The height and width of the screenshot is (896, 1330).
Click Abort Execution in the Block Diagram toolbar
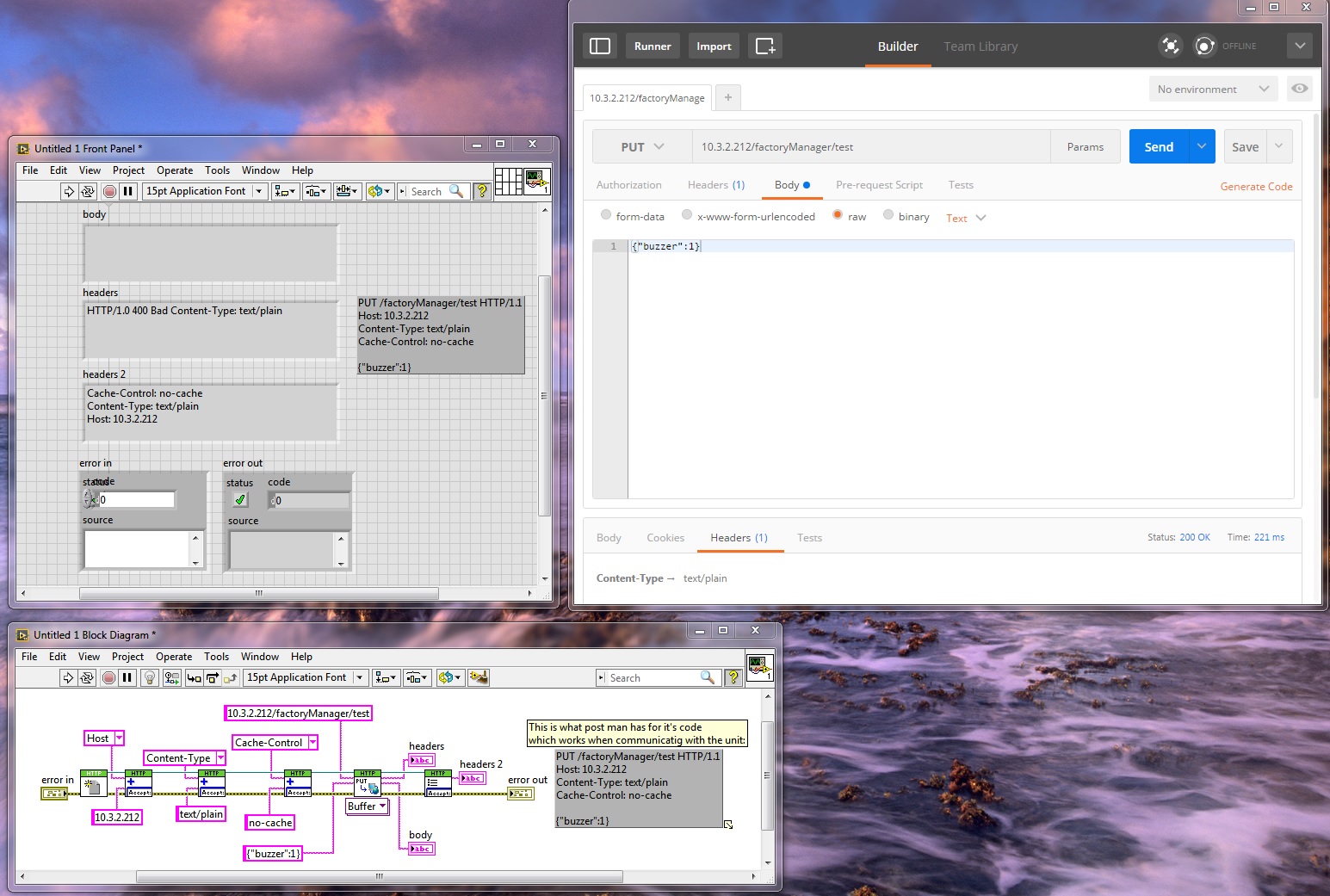click(108, 677)
